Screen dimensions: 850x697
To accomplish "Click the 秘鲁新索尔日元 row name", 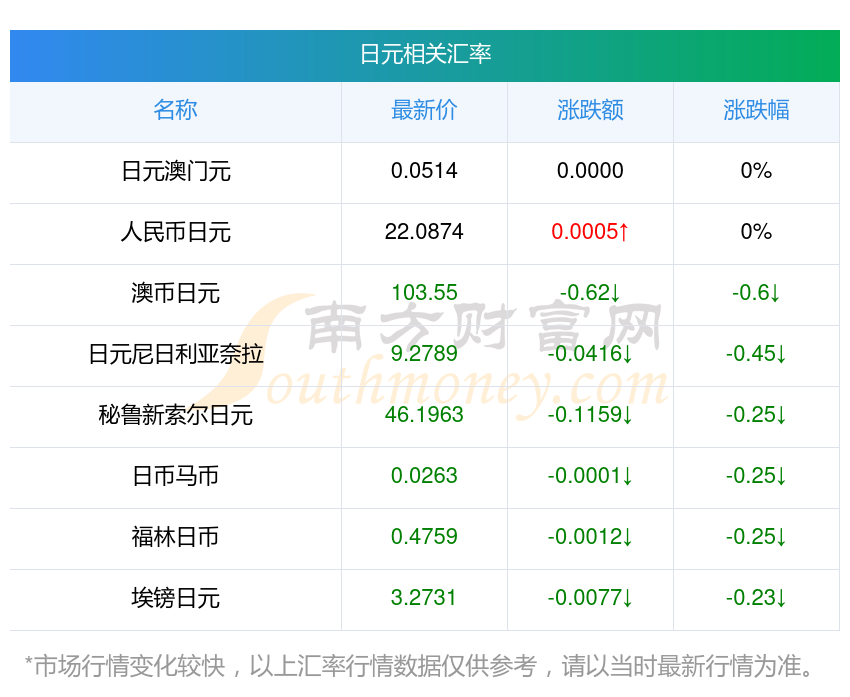I will click(x=175, y=415).
